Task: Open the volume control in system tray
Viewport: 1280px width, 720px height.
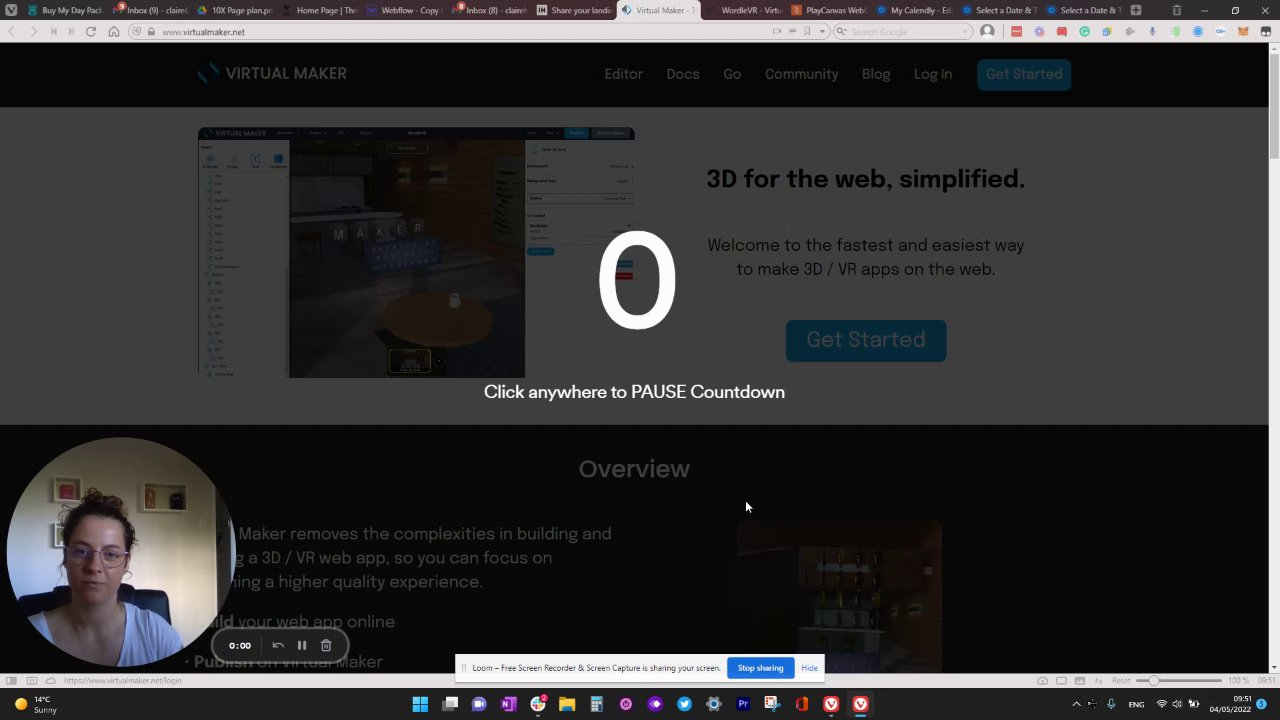Action: (x=1177, y=704)
